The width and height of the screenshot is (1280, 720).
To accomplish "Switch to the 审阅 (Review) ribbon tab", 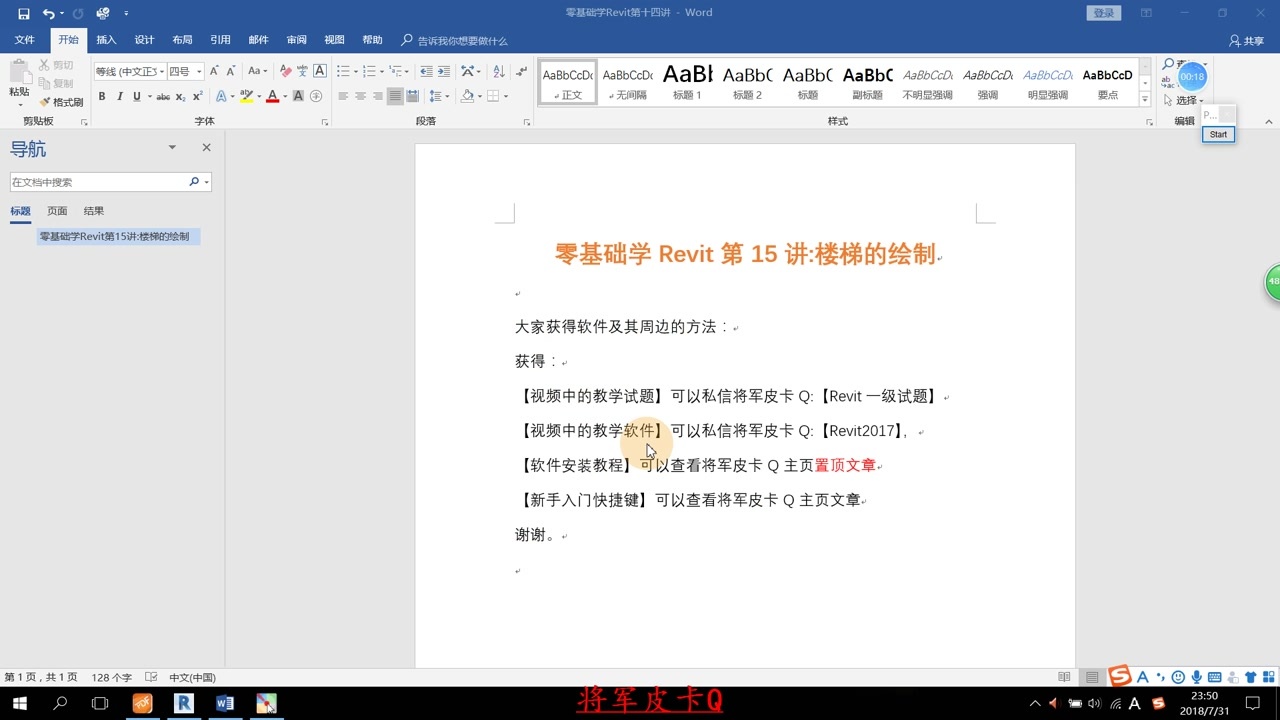I will tap(296, 40).
